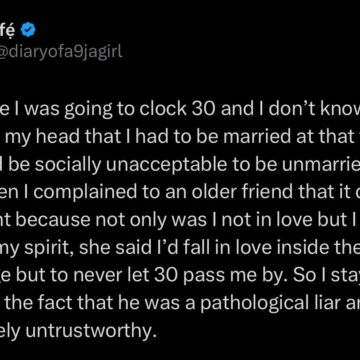Image resolution: width=360 pixels, height=360 pixels.
Task: Click the blue verified badge icon
Action: (x=29, y=31)
